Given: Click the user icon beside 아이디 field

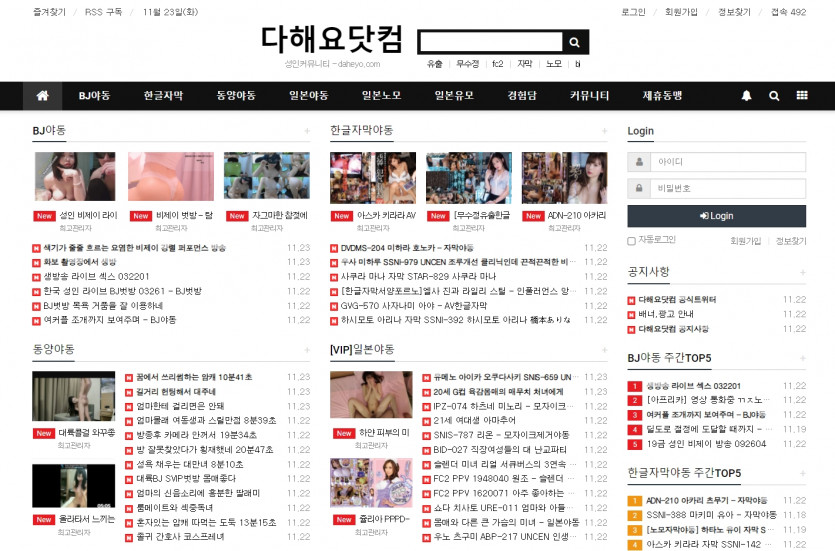Looking at the screenshot, I should pos(638,162).
